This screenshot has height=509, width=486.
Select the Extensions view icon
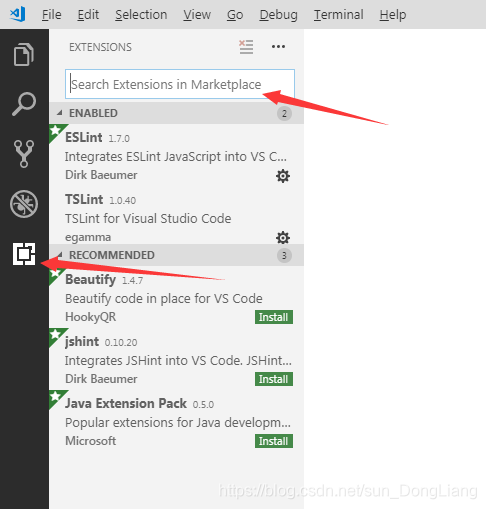pyautogui.click(x=24, y=254)
